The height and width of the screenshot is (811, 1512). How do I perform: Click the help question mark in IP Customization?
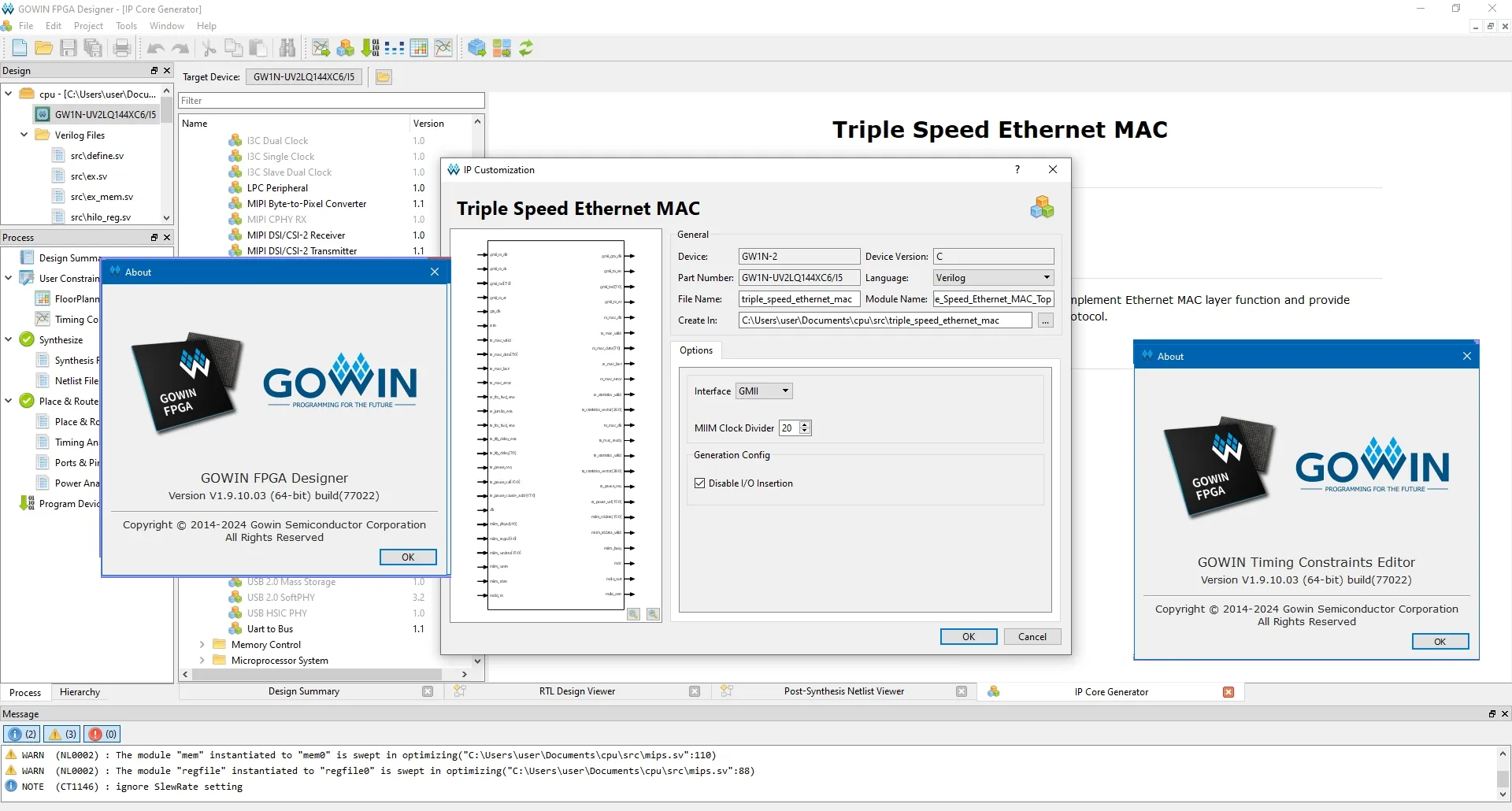point(1017,169)
